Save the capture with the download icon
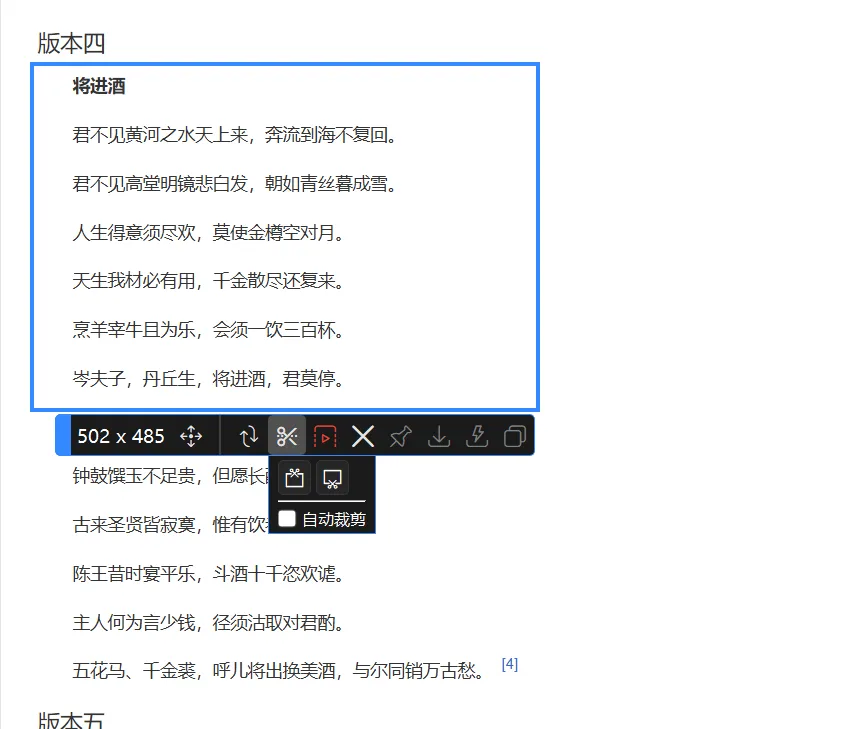 (x=438, y=436)
